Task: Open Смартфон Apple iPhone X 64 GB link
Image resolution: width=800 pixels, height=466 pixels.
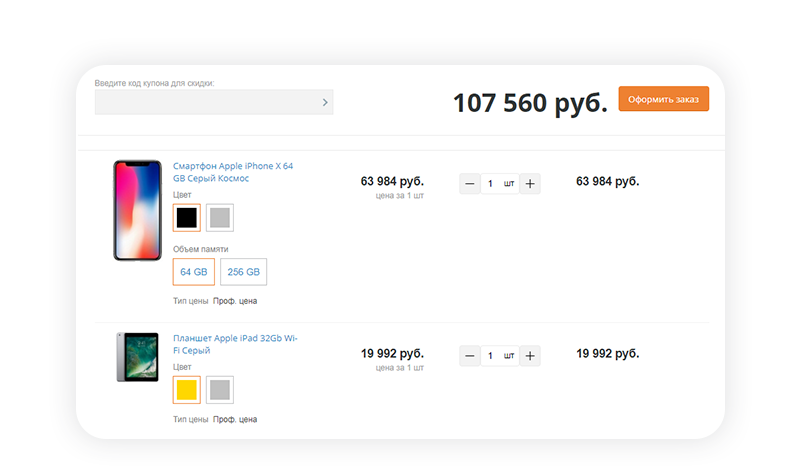Action: pyautogui.click(x=233, y=172)
